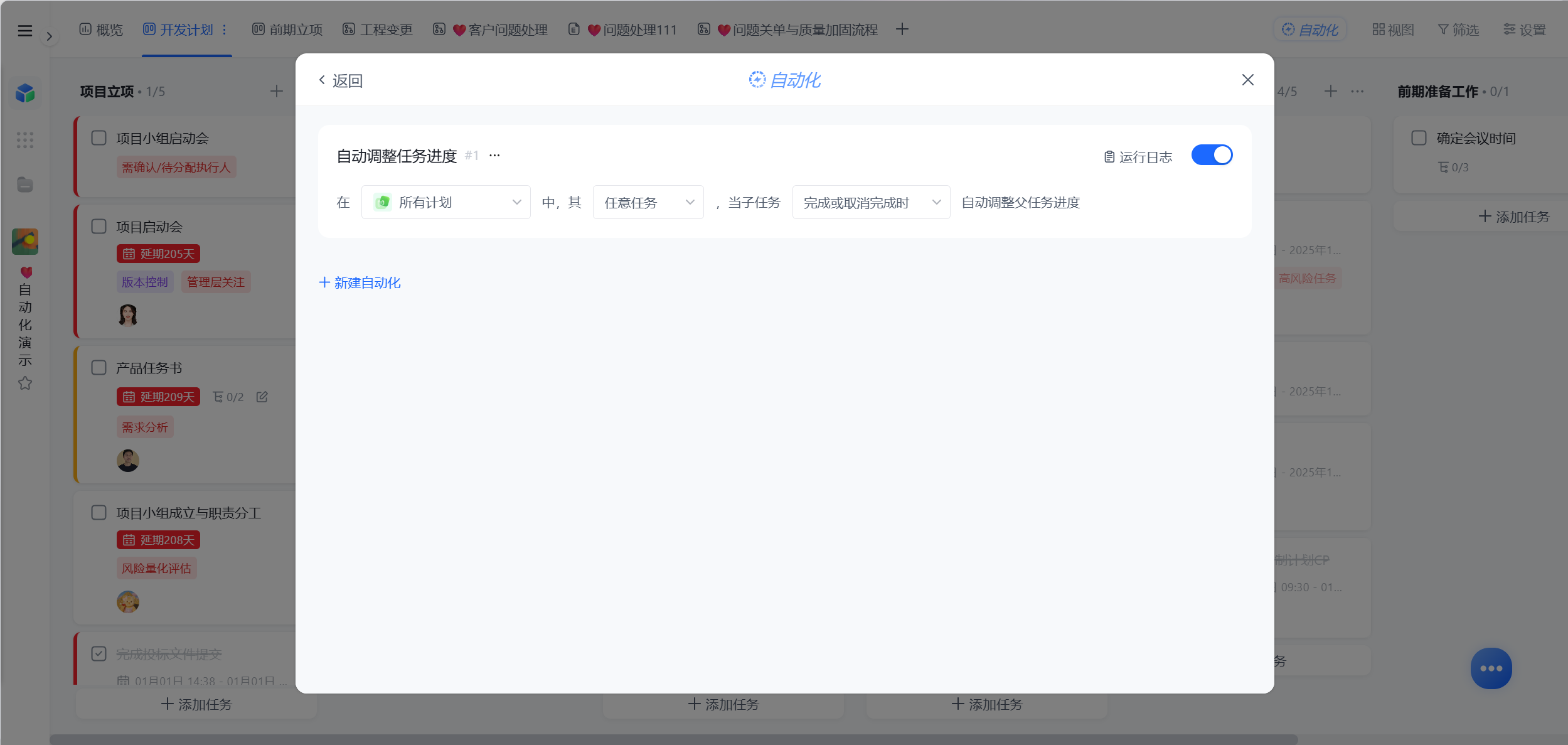Open 开发计划 tab's more options dots
The image size is (1568, 745).
224,29
